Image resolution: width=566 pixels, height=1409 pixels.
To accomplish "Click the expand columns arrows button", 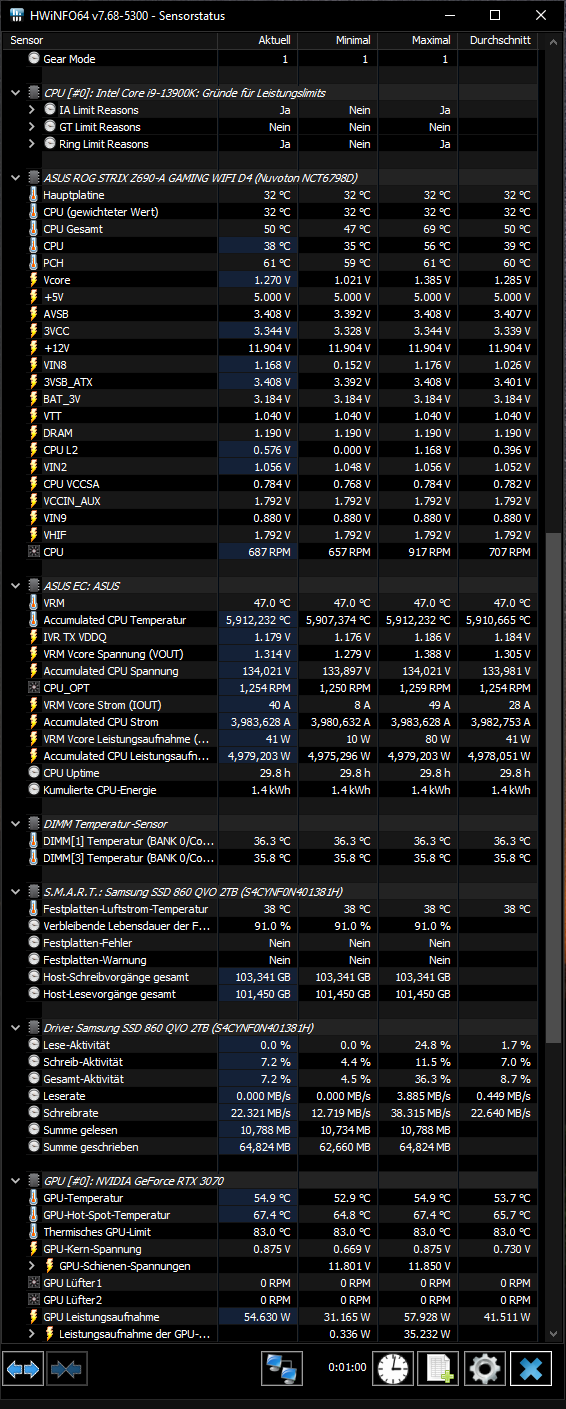I will (x=23, y=1367).
